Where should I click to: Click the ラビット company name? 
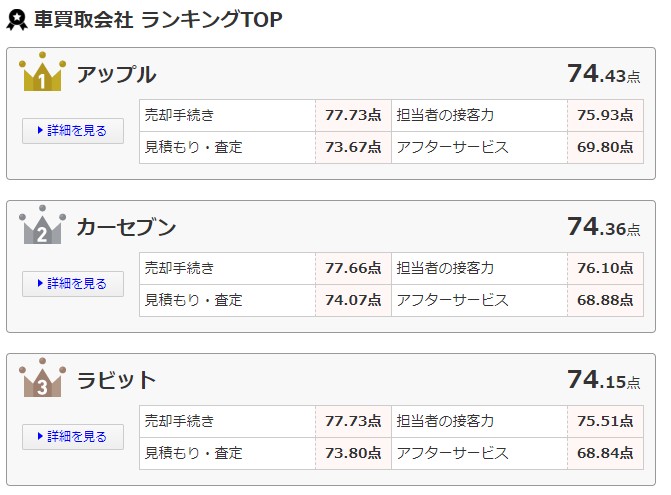[x=116, y=380]
